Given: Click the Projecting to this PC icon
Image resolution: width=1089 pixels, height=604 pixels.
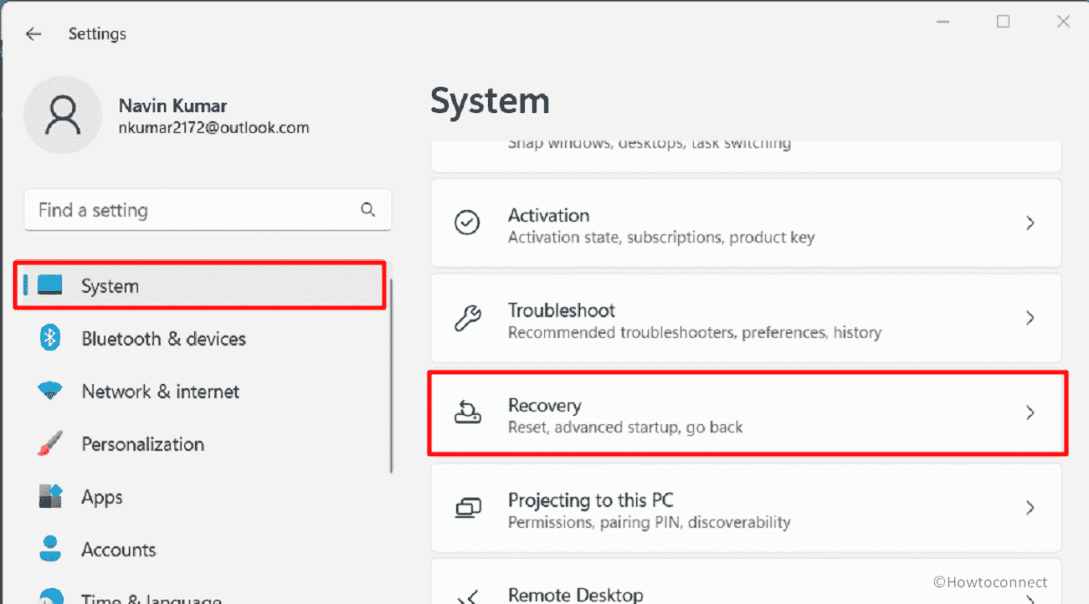Looking at the screenshot, I should click(467, 507).
